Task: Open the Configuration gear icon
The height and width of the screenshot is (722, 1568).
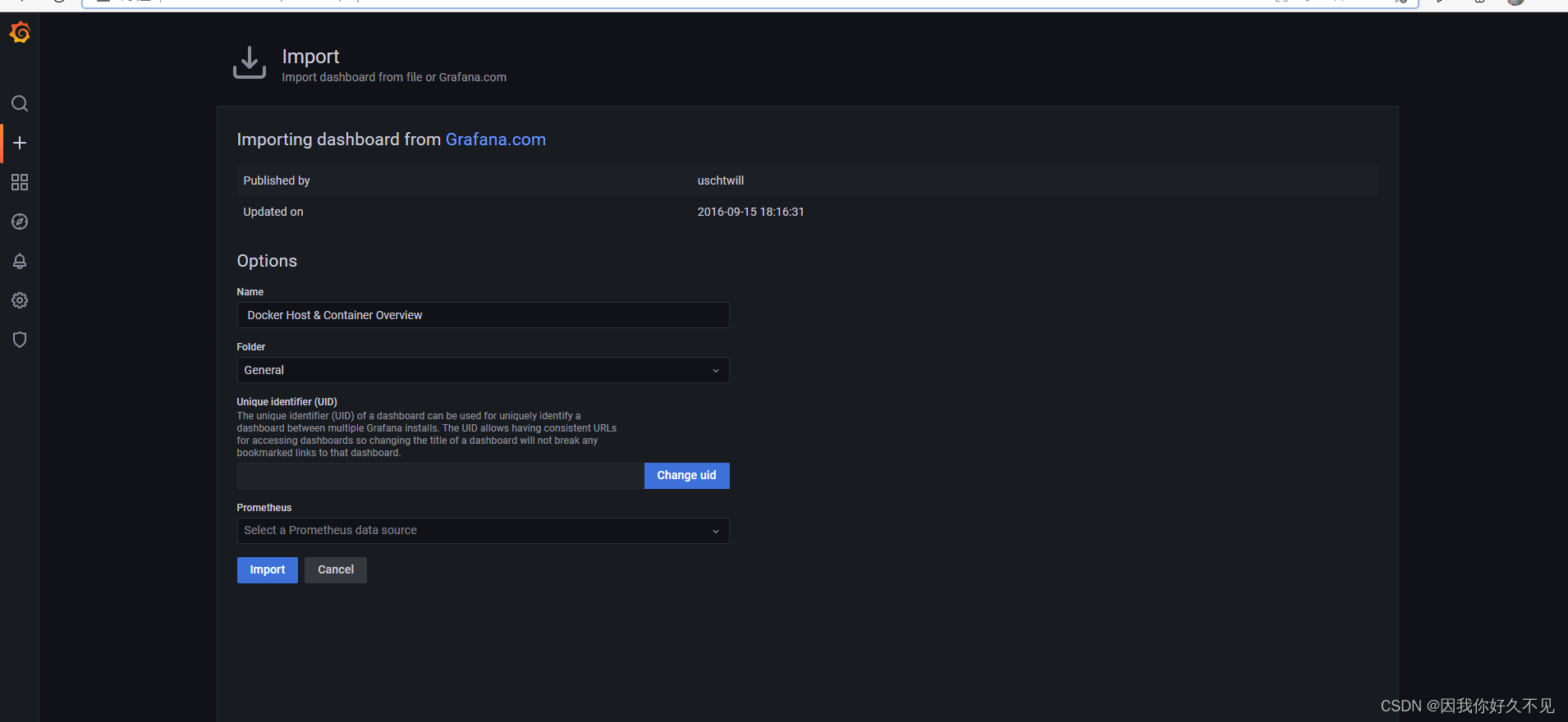Action: point(20,300)
